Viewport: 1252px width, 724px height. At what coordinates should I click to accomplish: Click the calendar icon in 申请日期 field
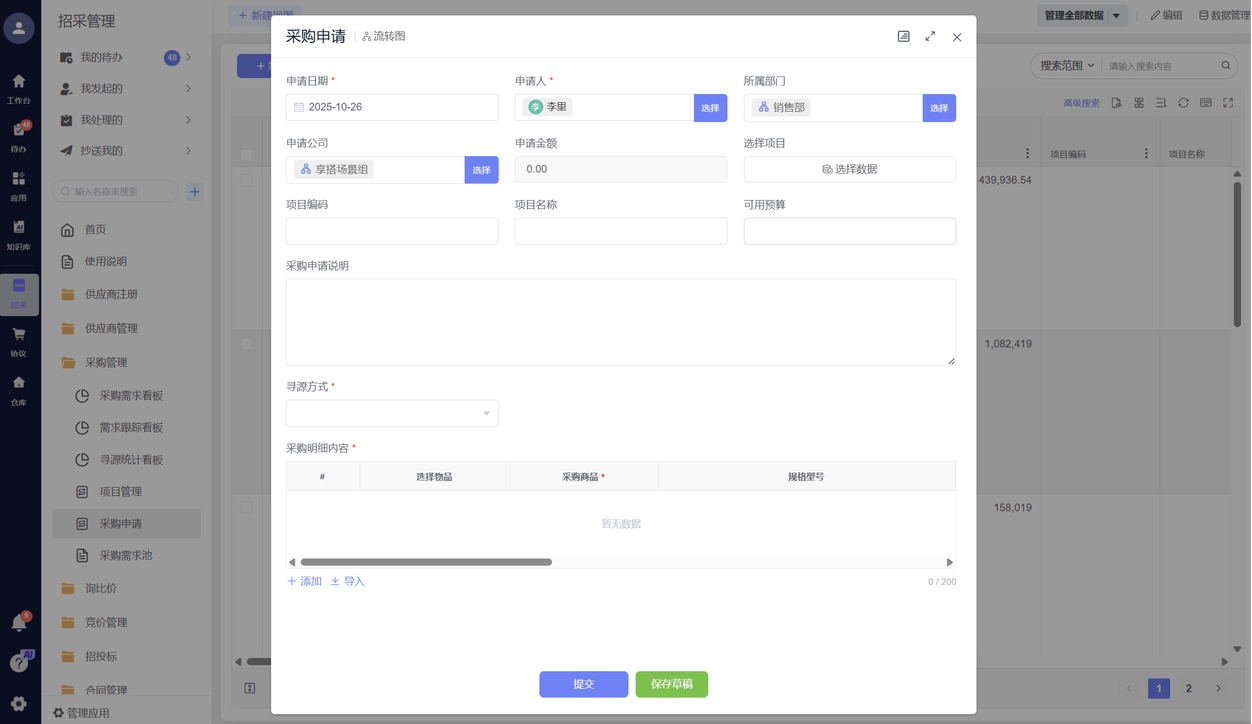[x=299, y=108]
